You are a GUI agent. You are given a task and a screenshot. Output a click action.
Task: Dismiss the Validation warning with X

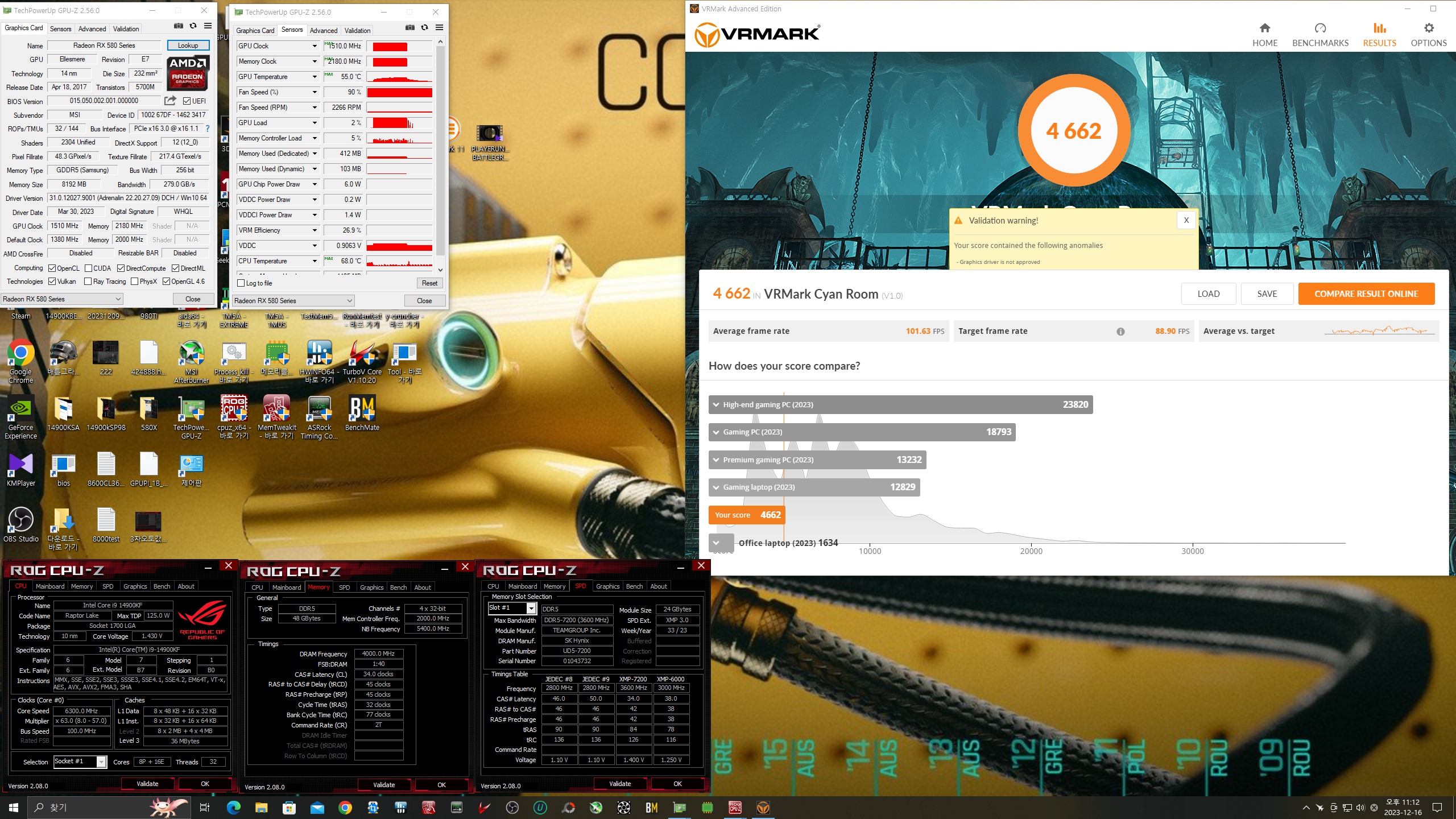click(x=1186, y=220)
